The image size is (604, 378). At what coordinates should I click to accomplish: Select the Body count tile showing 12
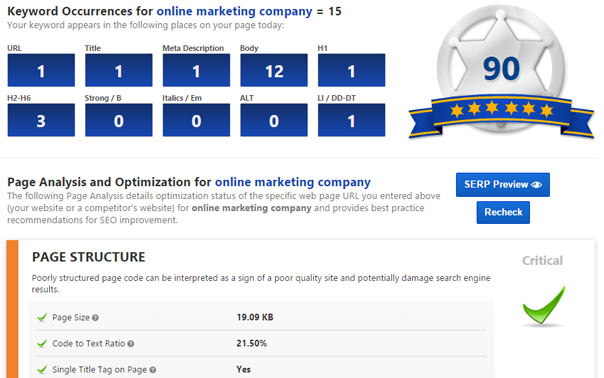click(x=274, y=70)
